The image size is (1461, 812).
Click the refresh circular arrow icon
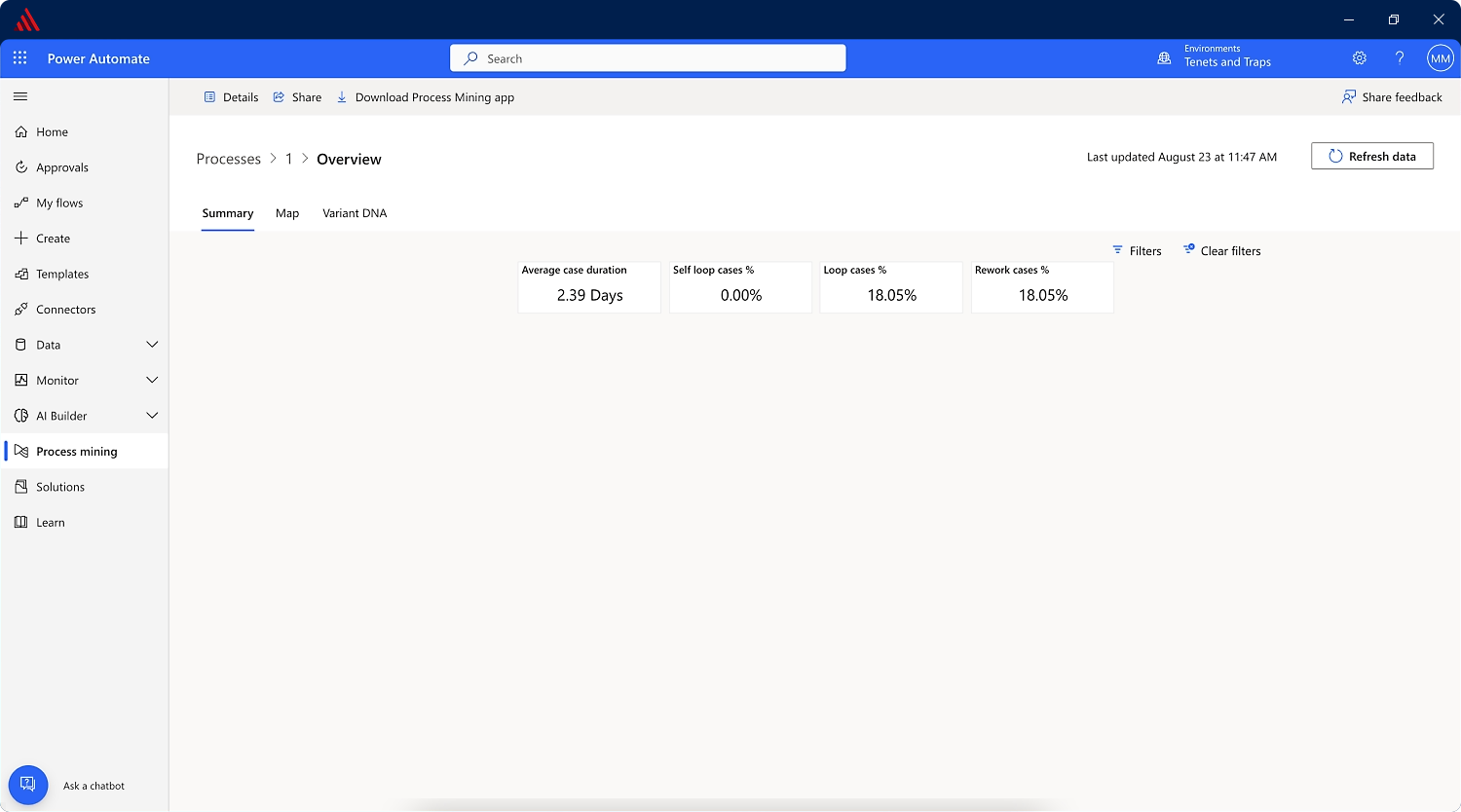(1335, 156)
